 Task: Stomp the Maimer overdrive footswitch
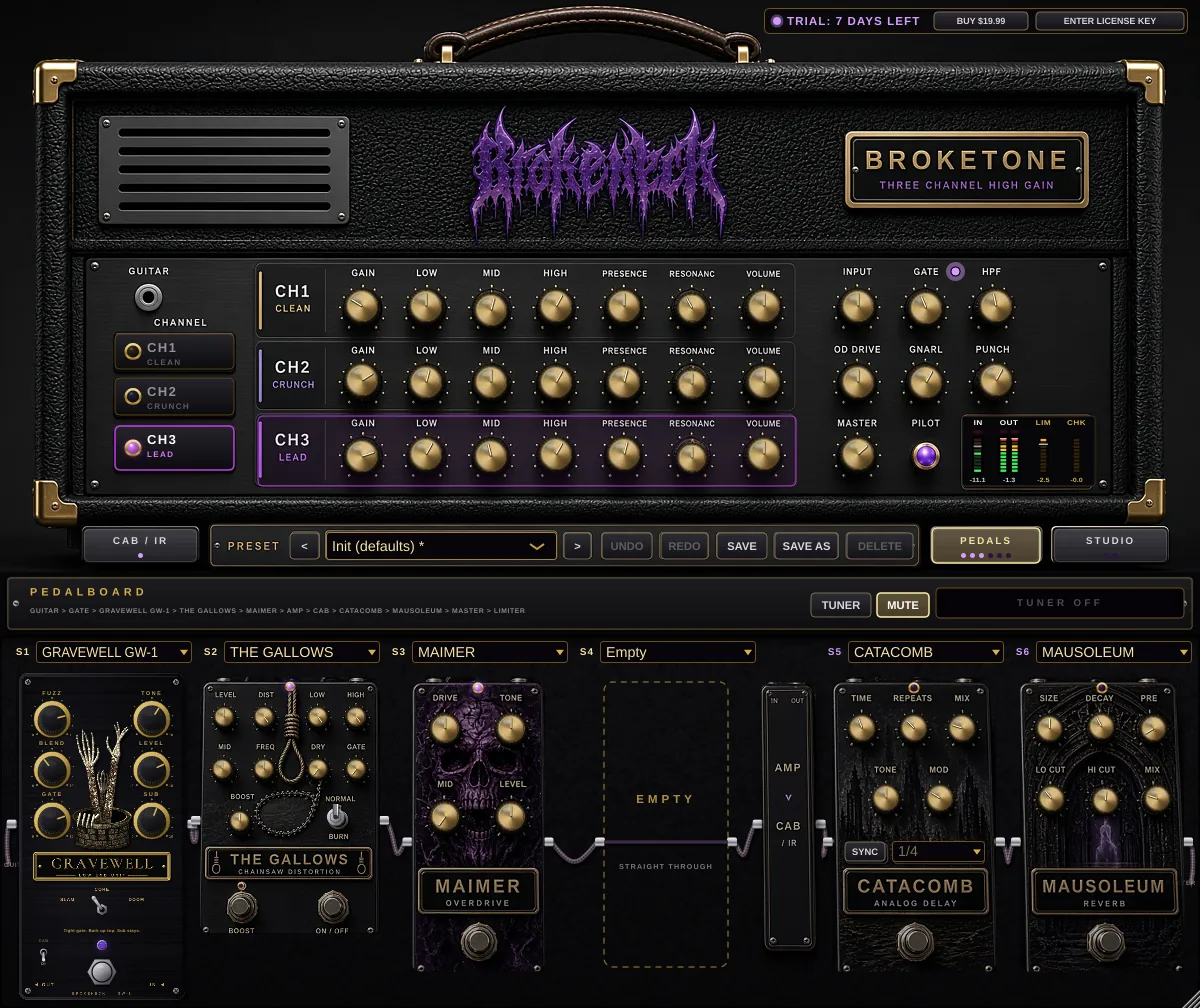tap(478, 943)
